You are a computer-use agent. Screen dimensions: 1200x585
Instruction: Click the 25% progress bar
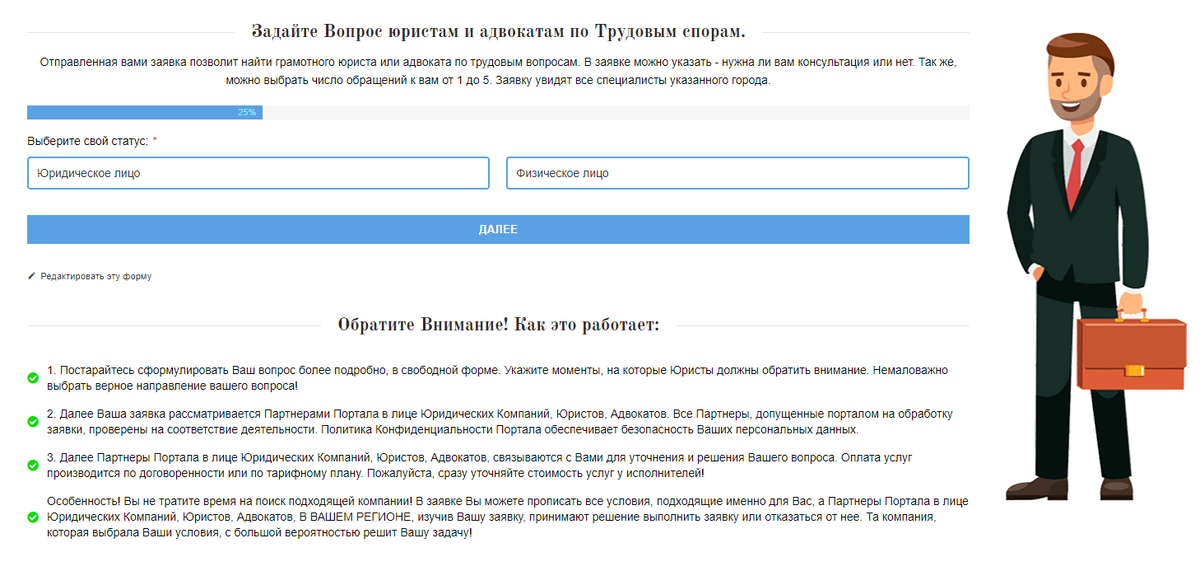[x=498, y=112]
